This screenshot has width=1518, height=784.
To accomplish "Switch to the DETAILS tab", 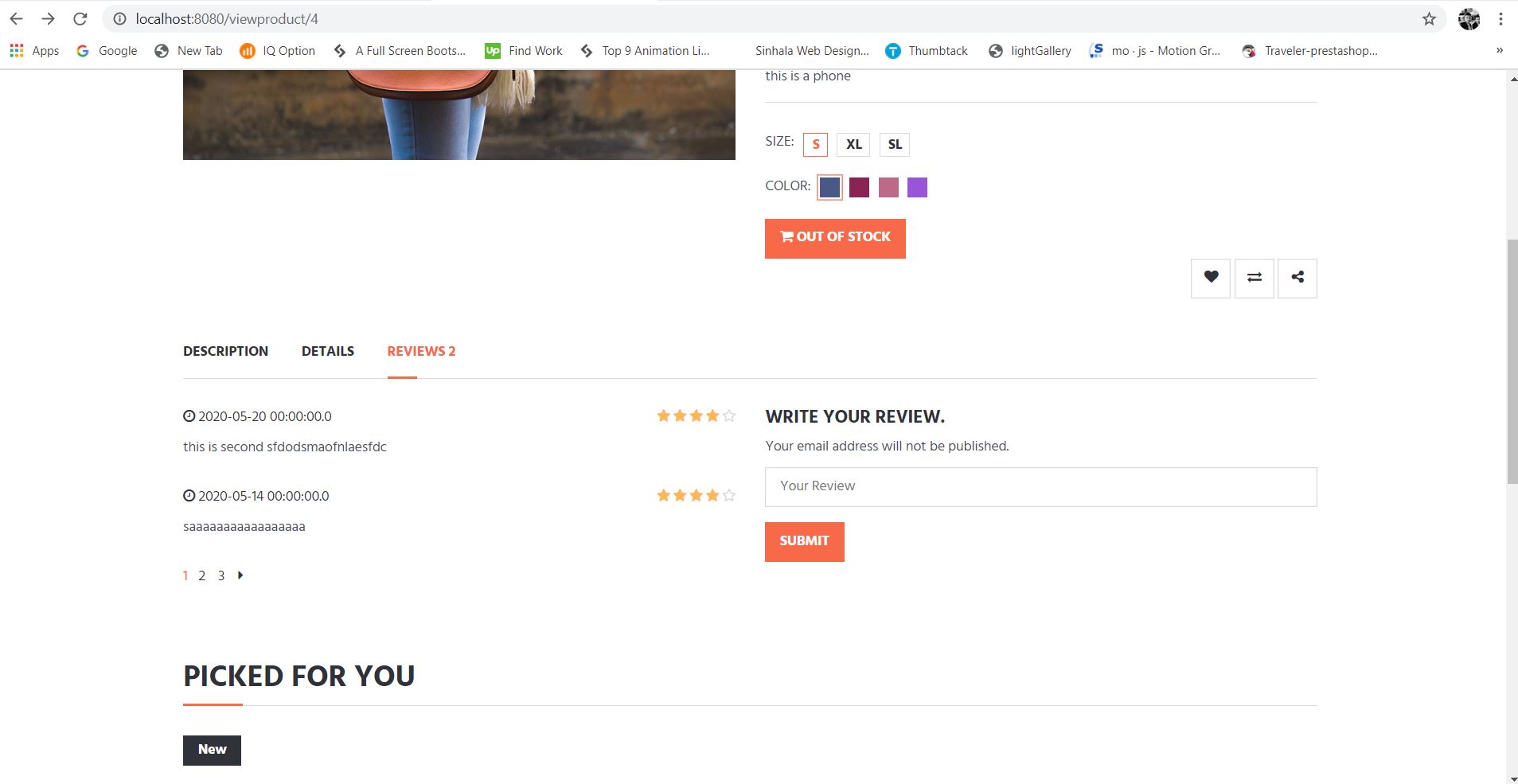I will 328,352.
